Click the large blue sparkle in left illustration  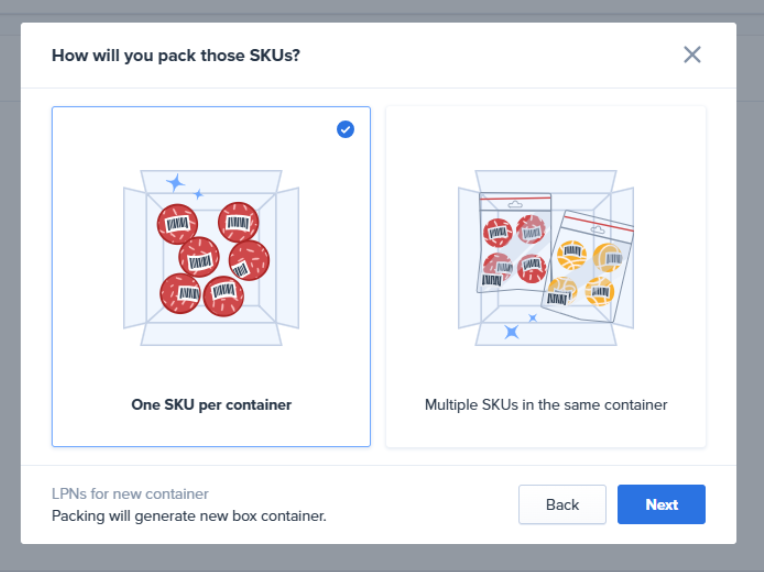(176, 182)
